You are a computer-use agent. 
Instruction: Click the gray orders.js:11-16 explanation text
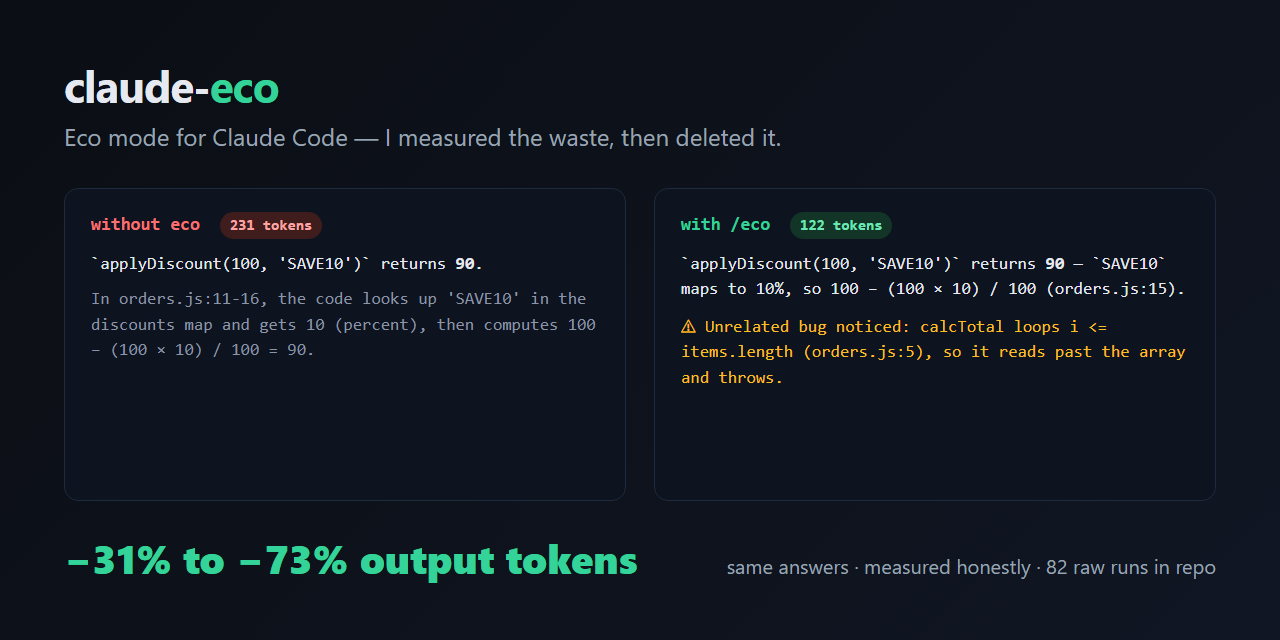343,324
